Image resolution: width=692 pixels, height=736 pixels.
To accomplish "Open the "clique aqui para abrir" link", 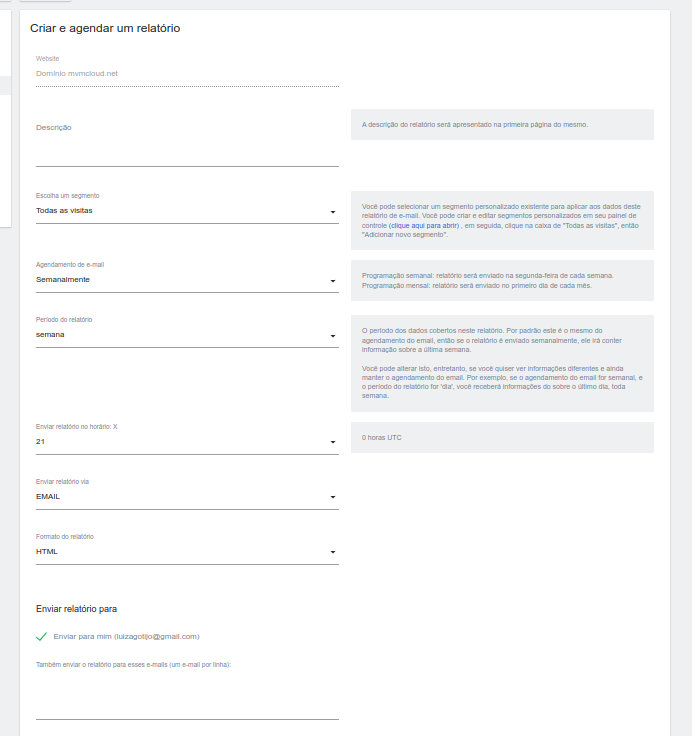I will (x=424, y=226).
